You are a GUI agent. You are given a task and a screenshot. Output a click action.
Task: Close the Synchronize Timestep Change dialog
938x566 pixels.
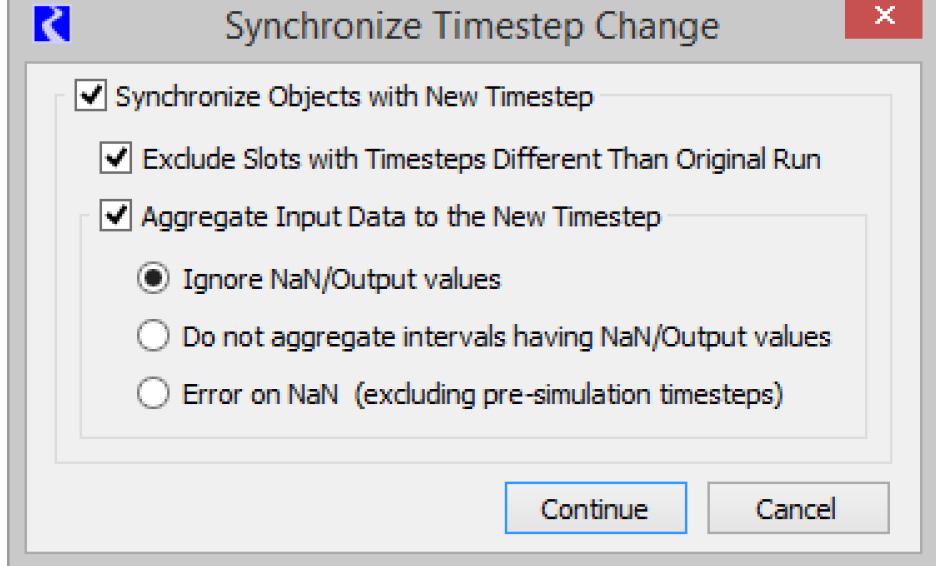883,19
